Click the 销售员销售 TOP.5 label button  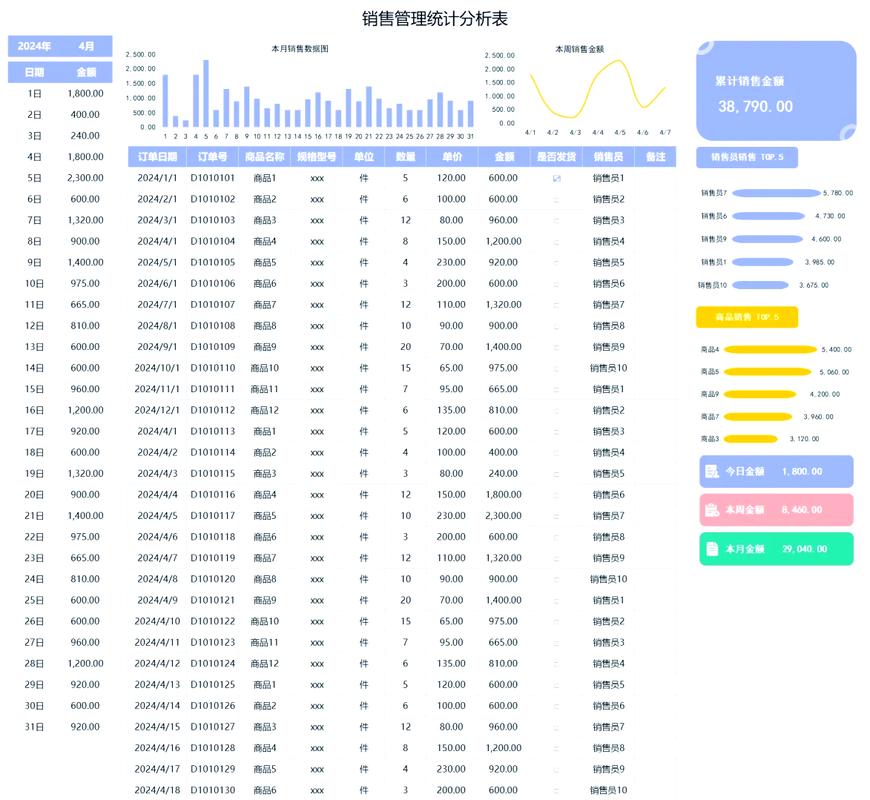tap(747, 158)
